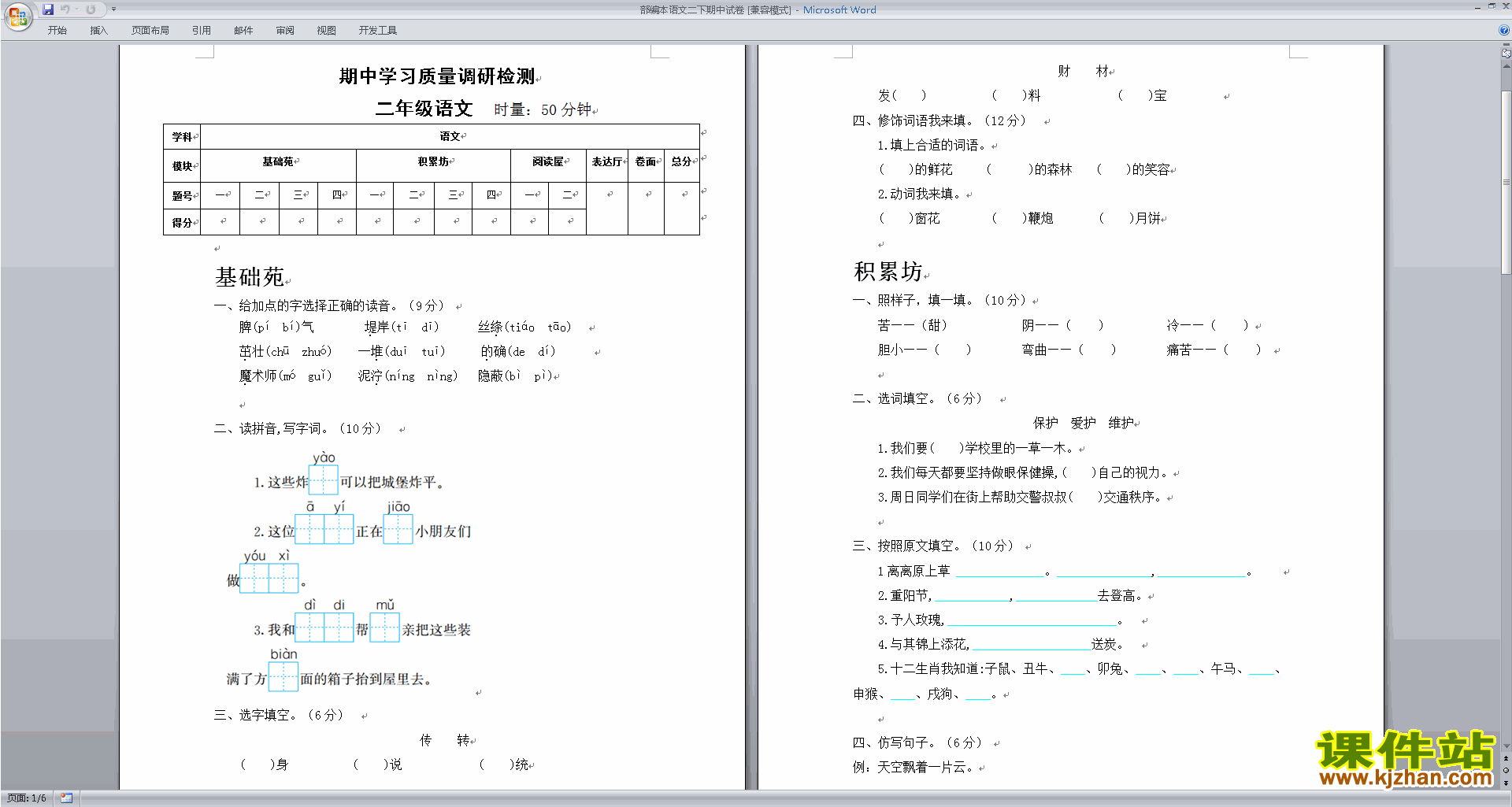Open the round Office button menu
This screenshot has width=1512, height=807.
[17, 16]
